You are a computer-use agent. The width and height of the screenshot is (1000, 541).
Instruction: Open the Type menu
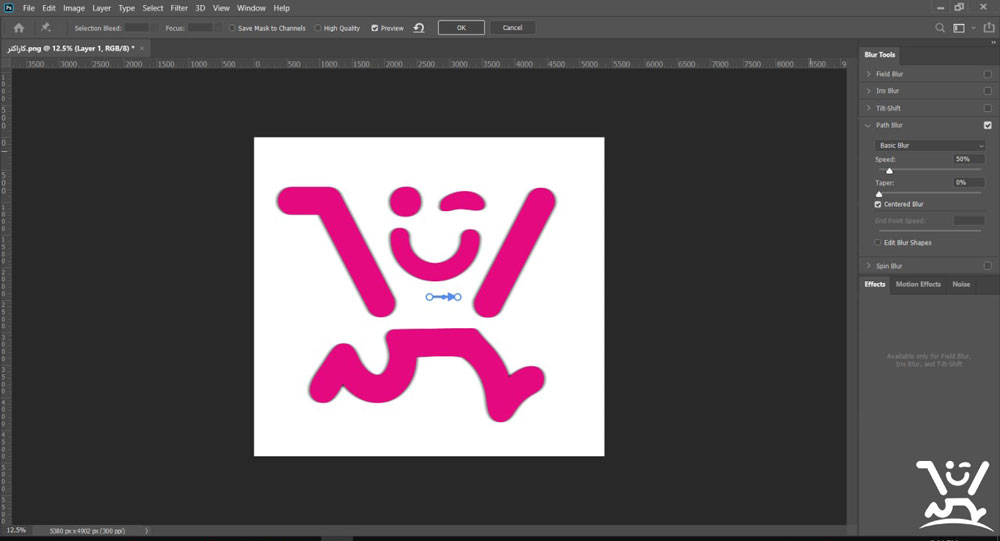pos(126,8)
